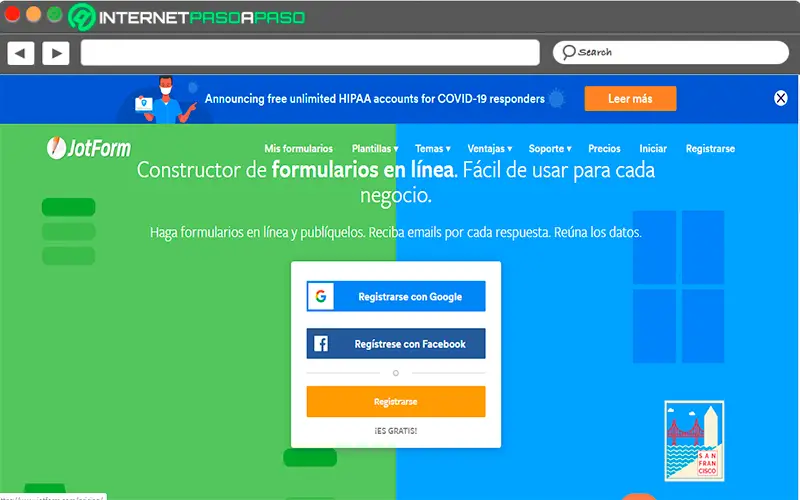The image size is (800, 500).
Task: Click the browser address bar
Action: (x=310, y=53)
